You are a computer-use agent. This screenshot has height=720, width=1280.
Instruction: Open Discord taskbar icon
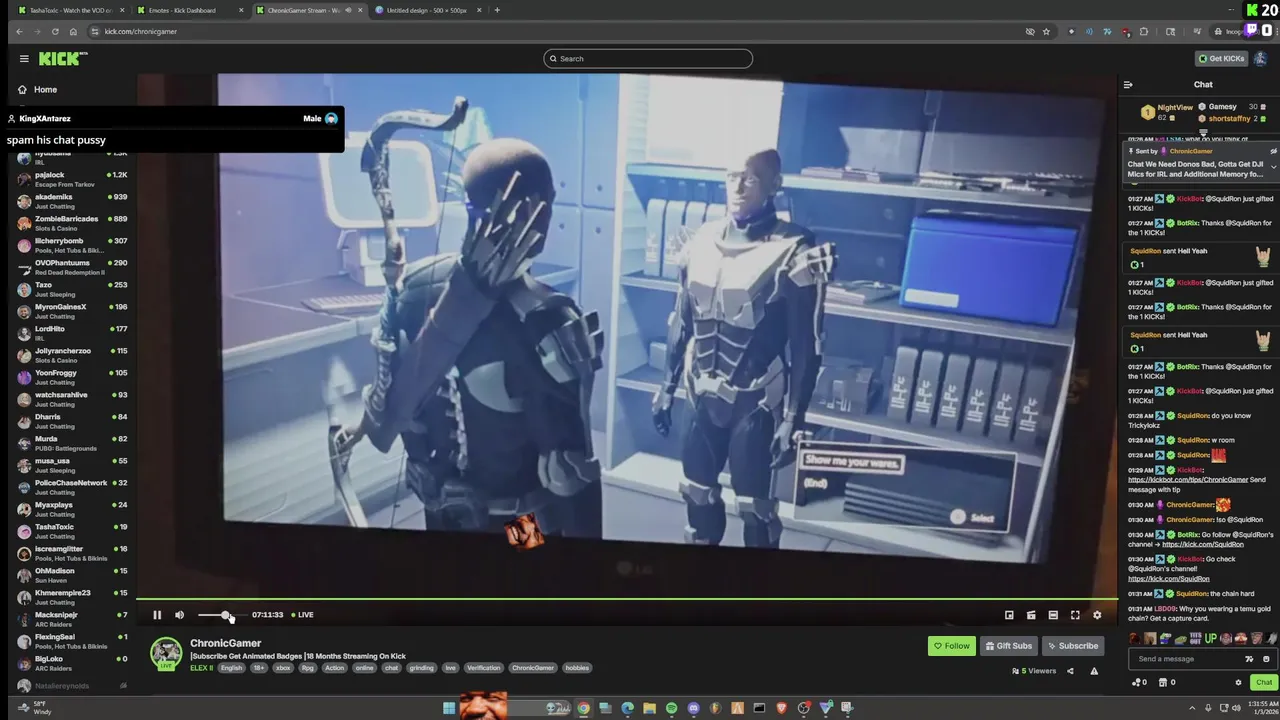(693, 709)
